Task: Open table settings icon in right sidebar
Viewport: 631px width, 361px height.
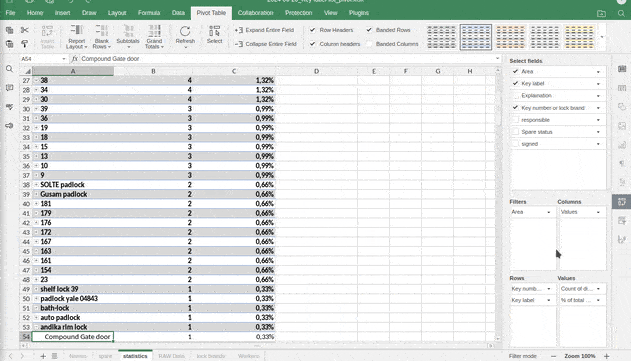Action: click(x=622, y=88)
